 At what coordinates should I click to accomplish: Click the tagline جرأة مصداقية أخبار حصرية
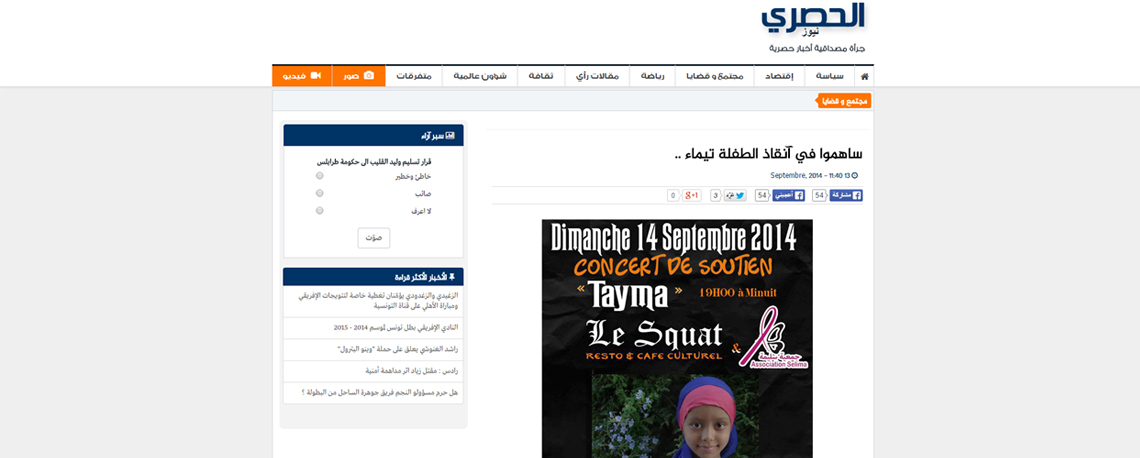pos(817,48)
